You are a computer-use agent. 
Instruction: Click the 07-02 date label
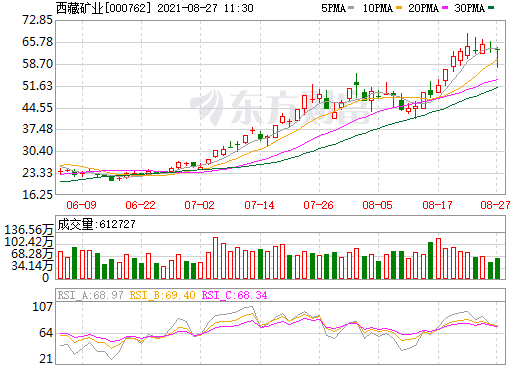point(199,205)
